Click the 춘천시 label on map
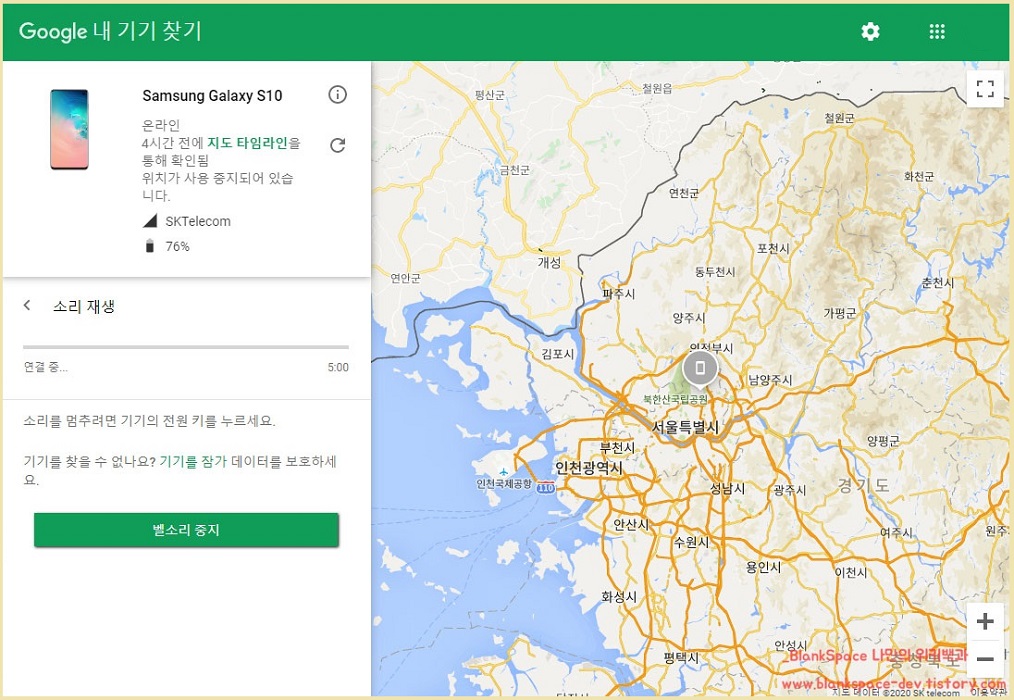 938,283
